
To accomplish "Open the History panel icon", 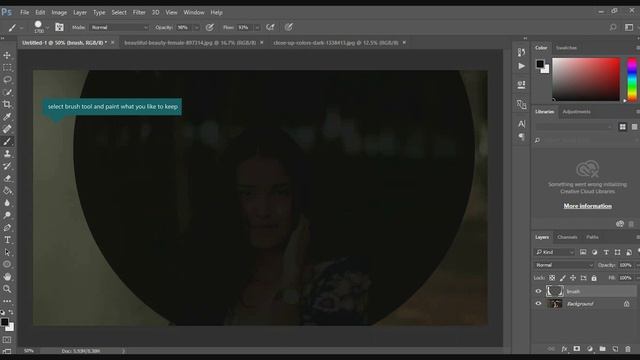I will tap(521, 52).
